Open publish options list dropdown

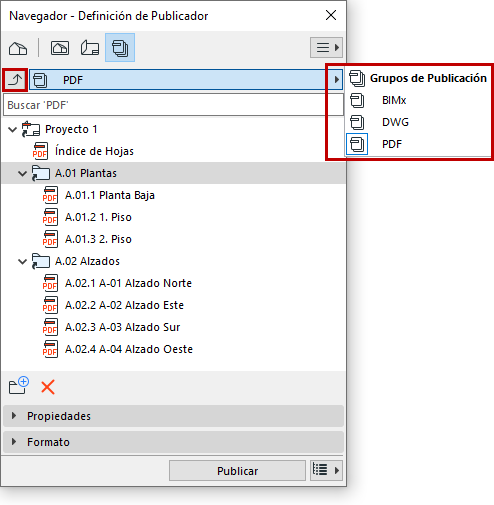[x=326, y=471]
